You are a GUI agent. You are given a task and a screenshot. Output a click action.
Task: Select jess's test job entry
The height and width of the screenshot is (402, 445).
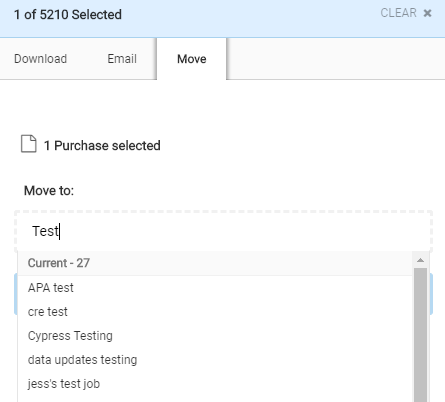coord(215,384)
